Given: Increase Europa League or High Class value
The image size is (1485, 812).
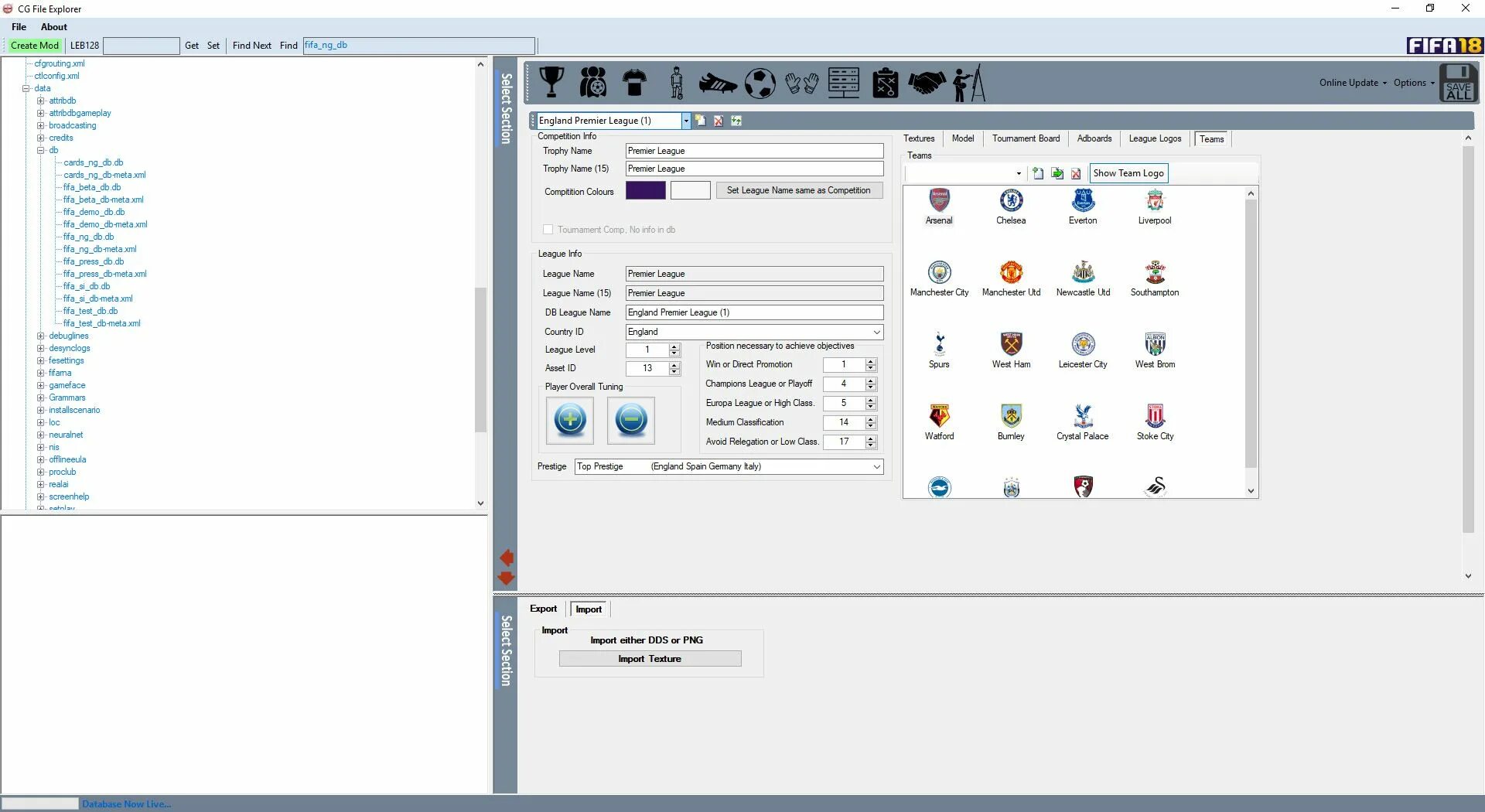Looking at the screenshot, I should pos(871,400).
